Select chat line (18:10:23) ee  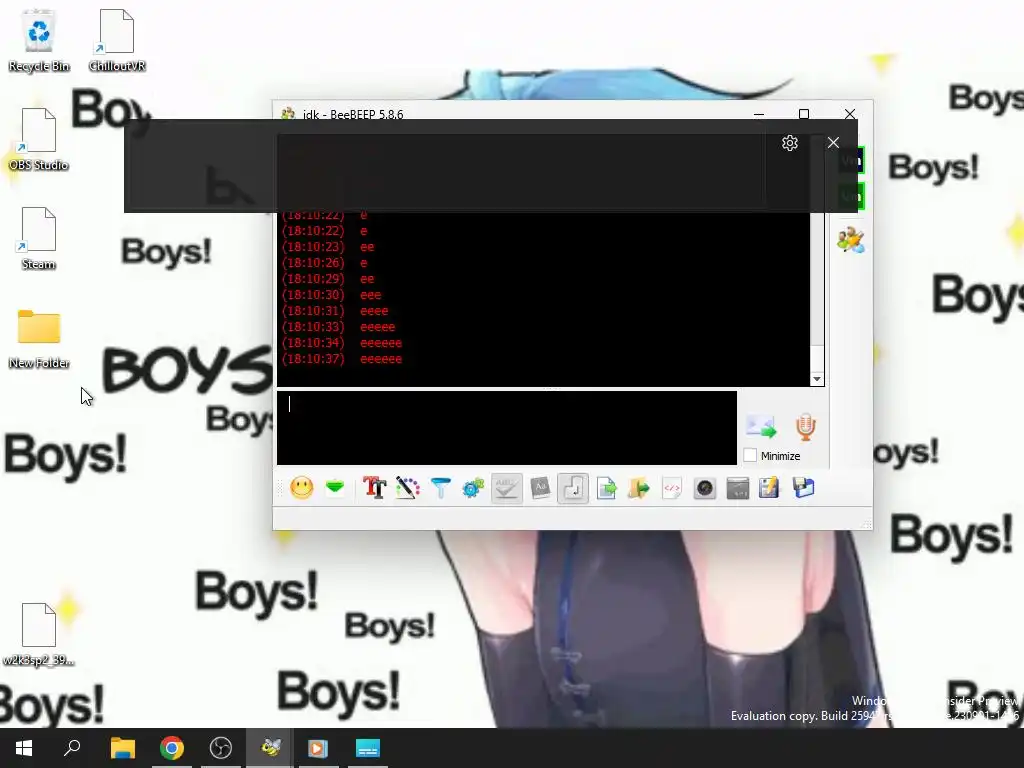coord(328,247)
